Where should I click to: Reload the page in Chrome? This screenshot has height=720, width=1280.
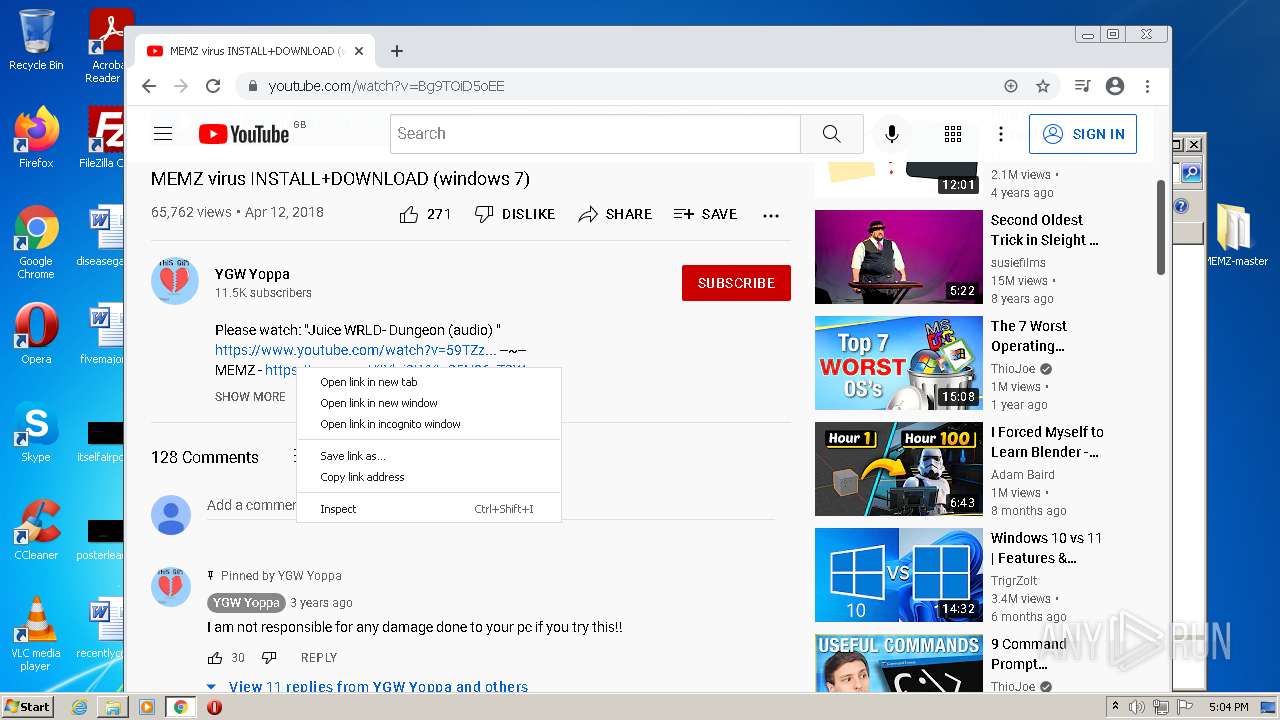[212, 86]
